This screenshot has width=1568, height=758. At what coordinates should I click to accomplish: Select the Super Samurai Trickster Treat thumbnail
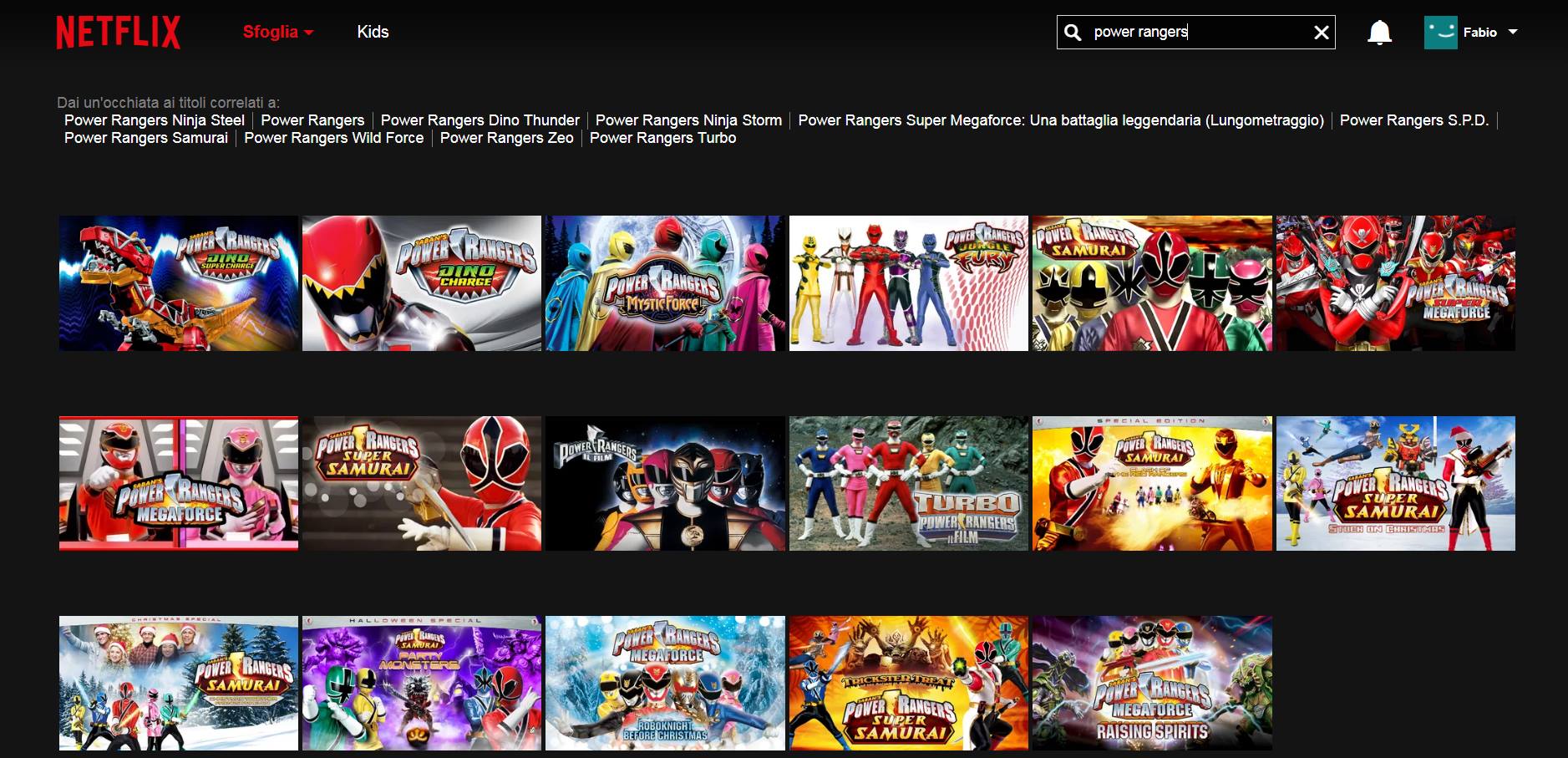click(x=909, y=683)
